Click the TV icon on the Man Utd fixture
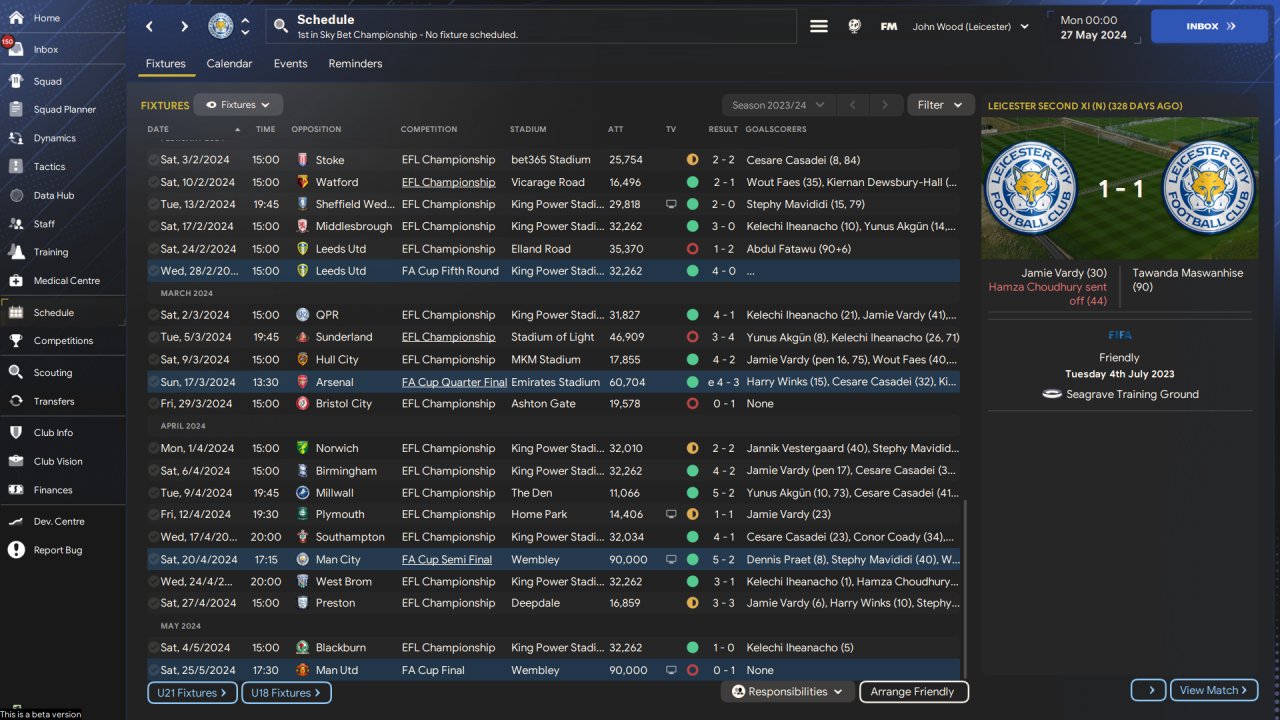Screen dimensions: 1280x720 click(671, 670)
